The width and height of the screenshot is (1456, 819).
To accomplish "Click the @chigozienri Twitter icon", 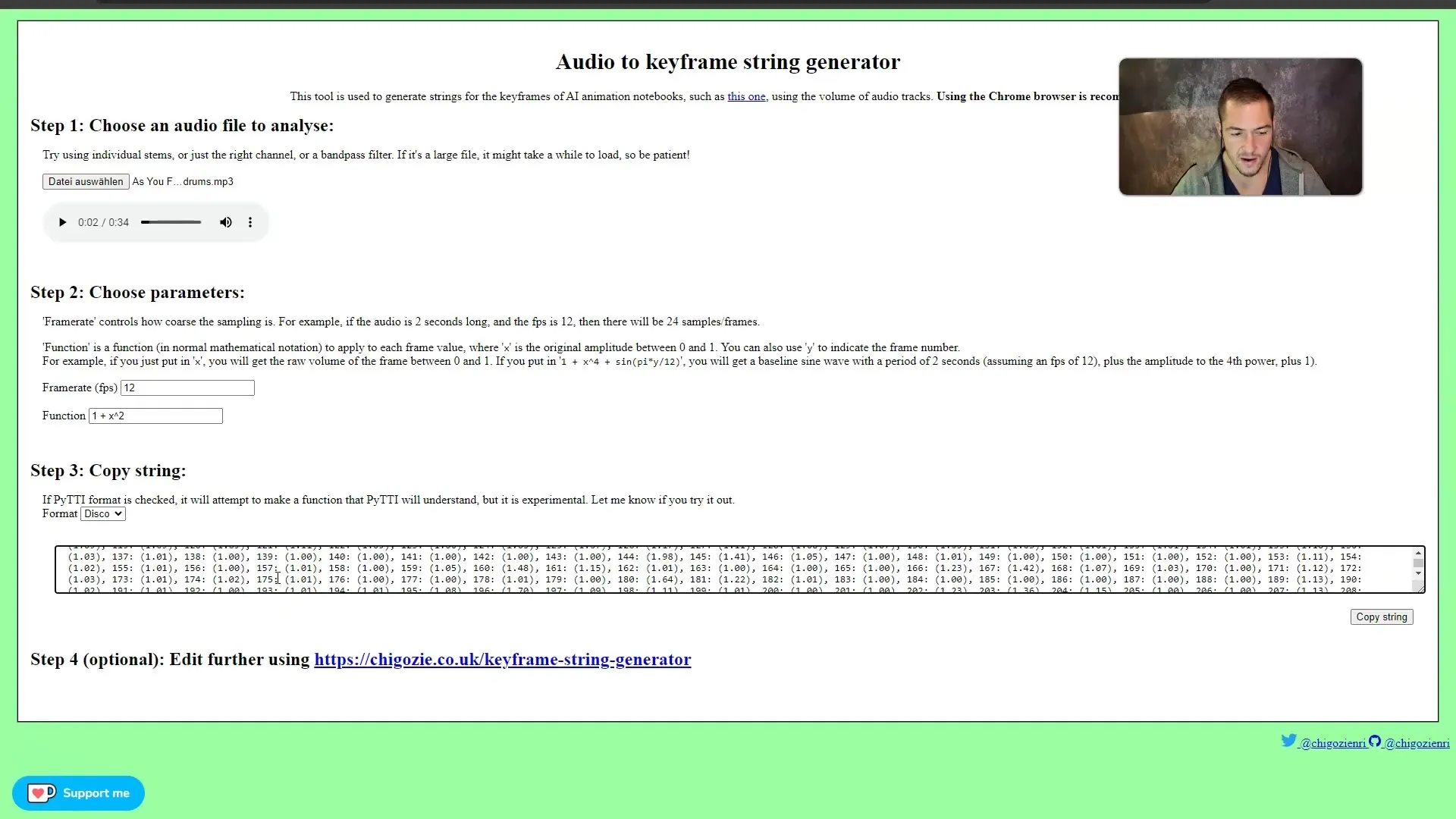I will pyautogui.click(x=1289, y=740).
